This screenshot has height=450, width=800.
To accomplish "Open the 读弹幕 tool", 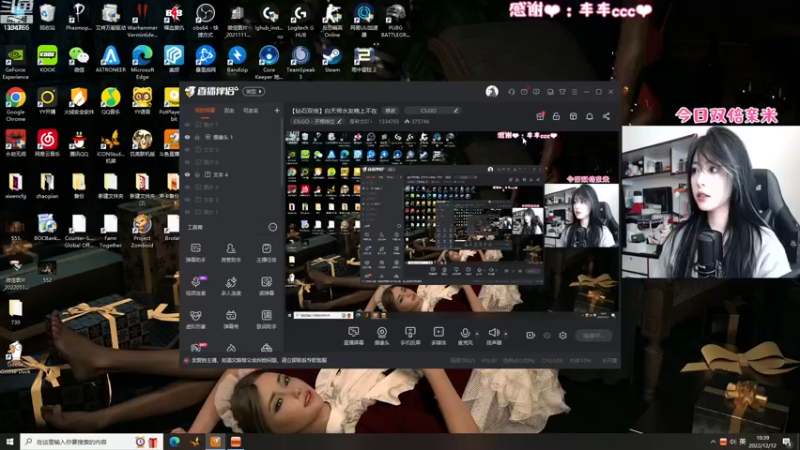I will [266, 286].
